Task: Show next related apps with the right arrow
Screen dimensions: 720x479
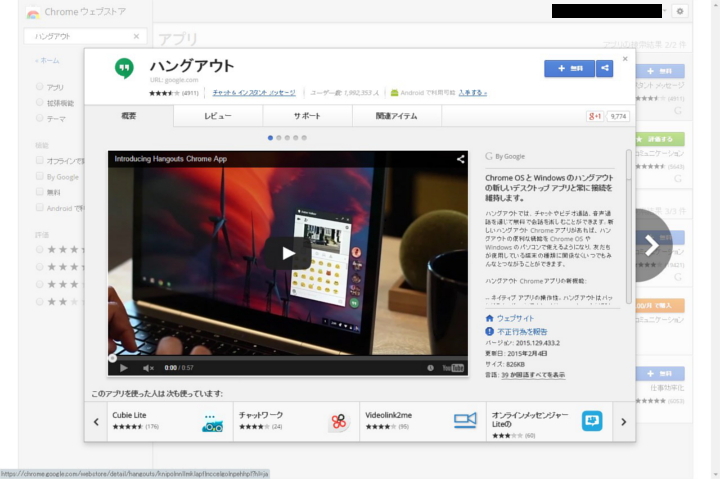Action: [624, 422]
